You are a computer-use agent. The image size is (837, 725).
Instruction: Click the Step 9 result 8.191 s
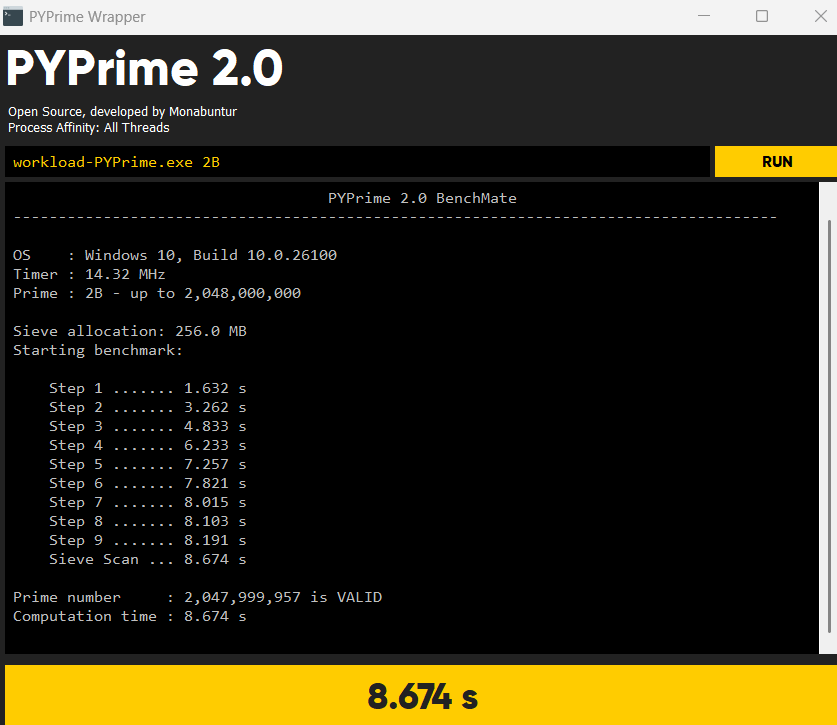pyautogui.click(x=148, y=540)
